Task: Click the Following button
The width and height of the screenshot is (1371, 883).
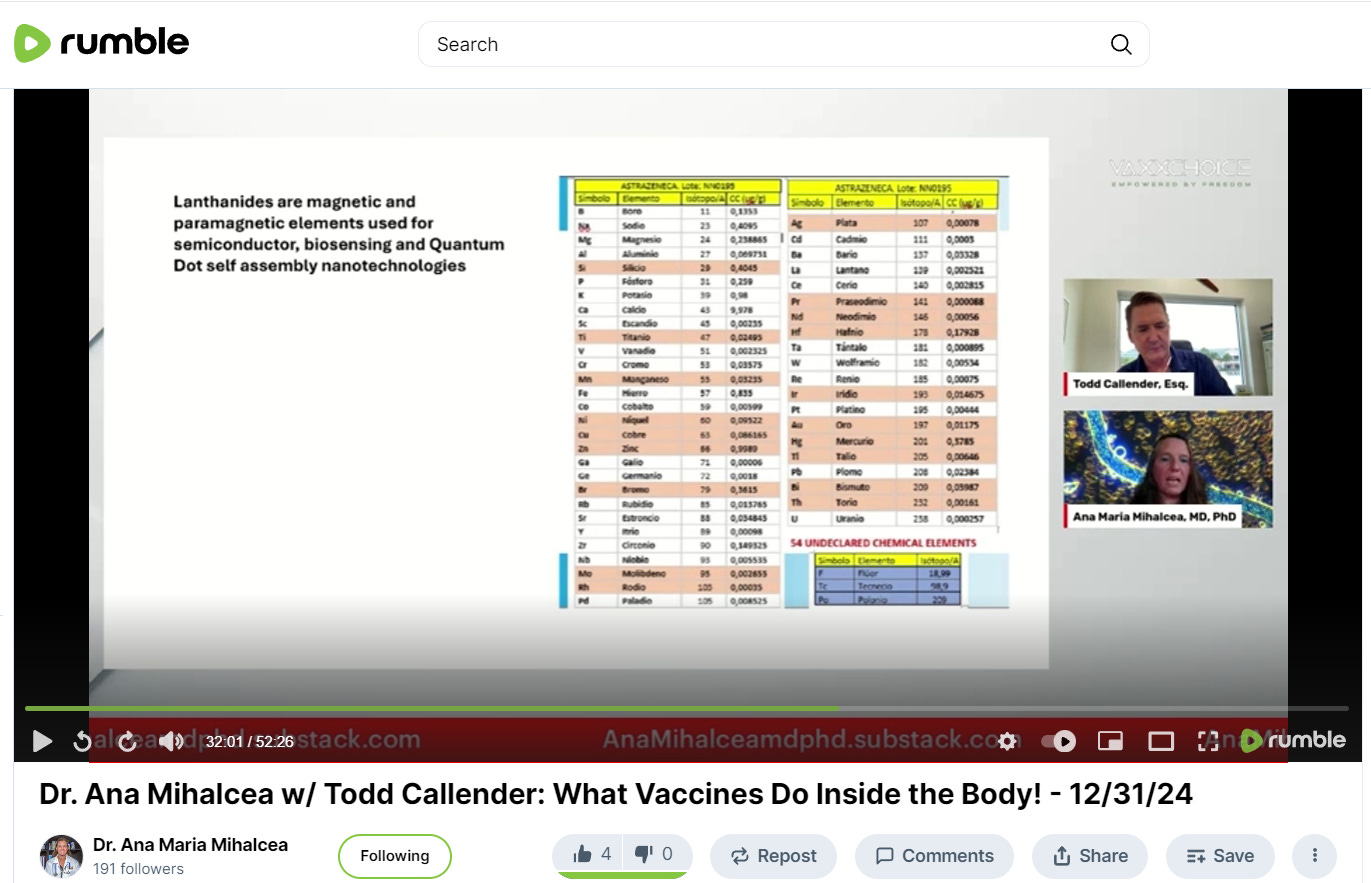Action: (x=395, y=856)
